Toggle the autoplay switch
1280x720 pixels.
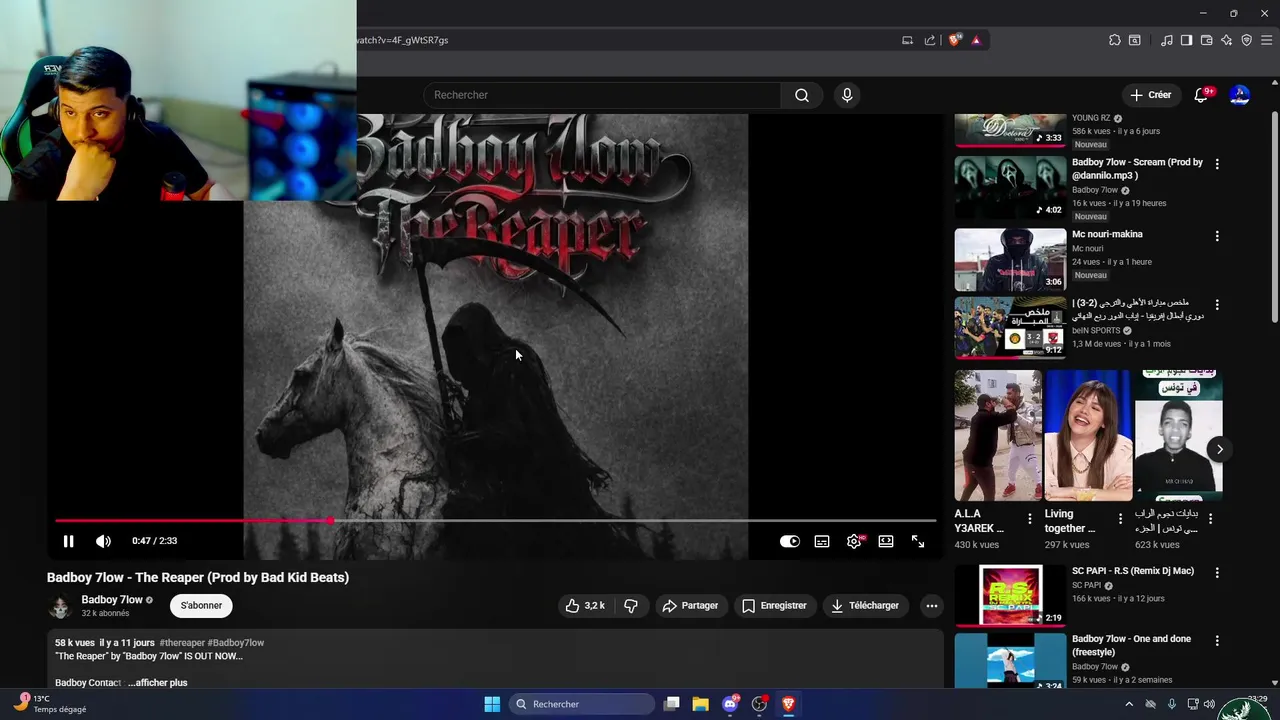point(790,541)
